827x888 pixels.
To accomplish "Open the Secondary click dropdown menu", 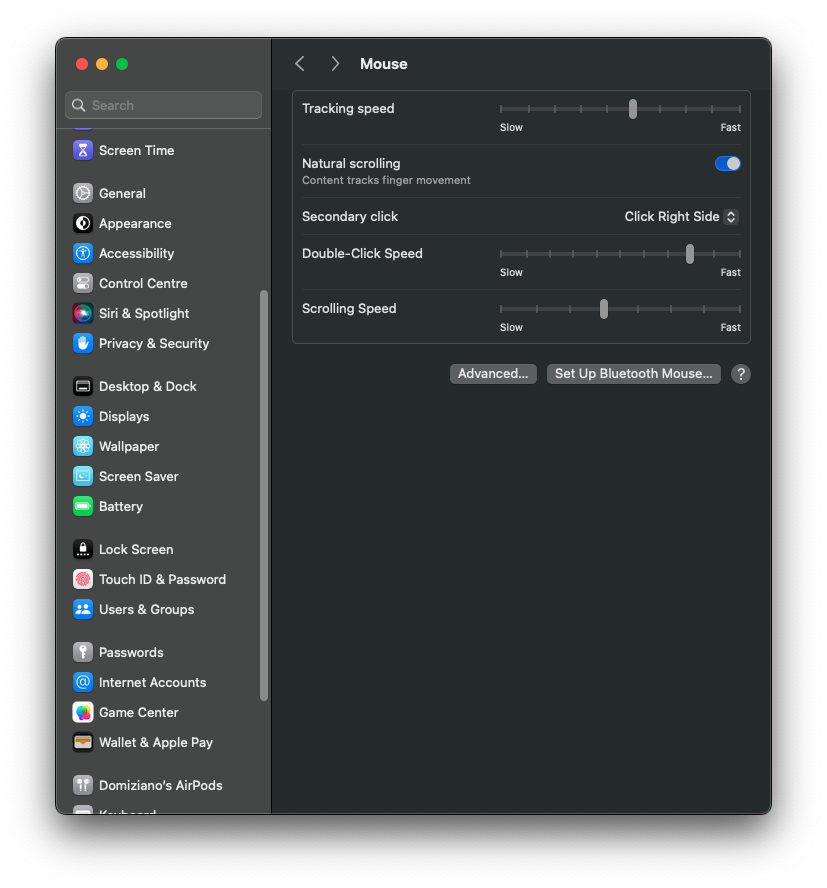I will 681,217.
